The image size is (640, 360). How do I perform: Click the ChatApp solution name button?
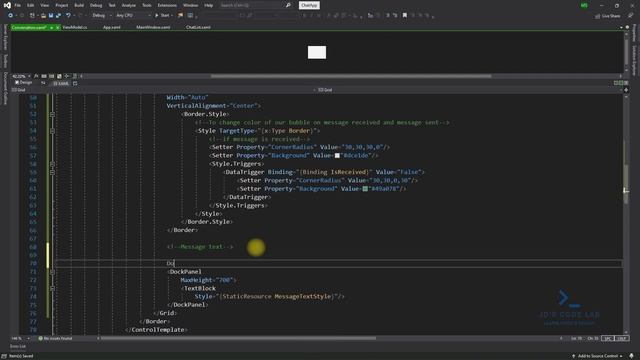[309, 5]
